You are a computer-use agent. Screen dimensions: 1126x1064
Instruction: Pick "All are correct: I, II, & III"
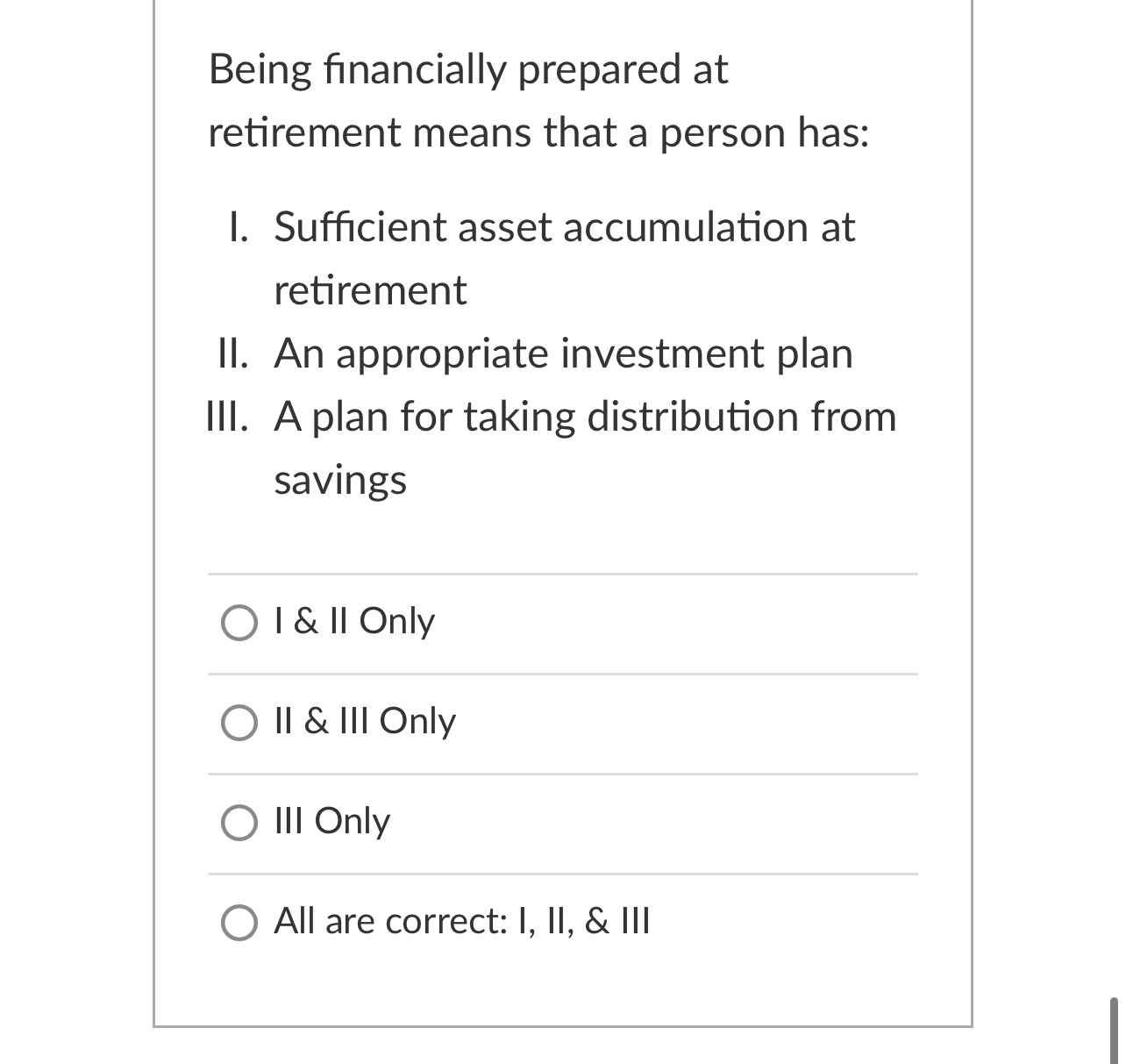(238, 923)
